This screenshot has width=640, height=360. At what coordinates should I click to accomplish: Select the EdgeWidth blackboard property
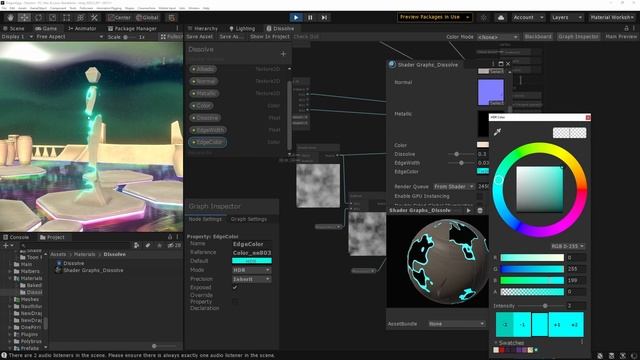[208, 130]
